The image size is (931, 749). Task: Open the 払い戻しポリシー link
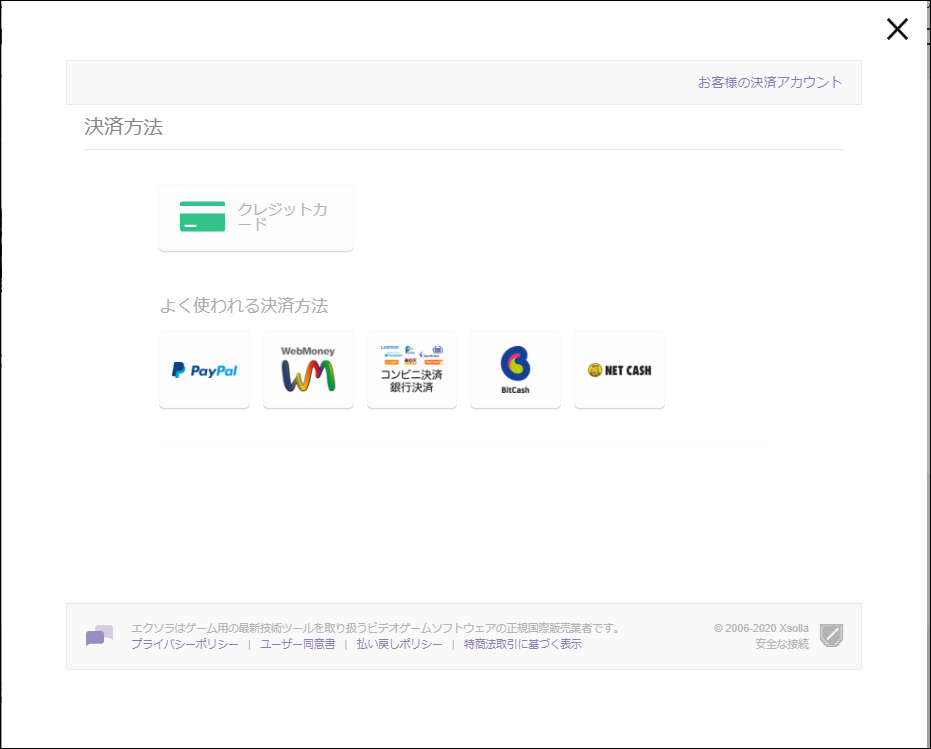coord(399,644)
